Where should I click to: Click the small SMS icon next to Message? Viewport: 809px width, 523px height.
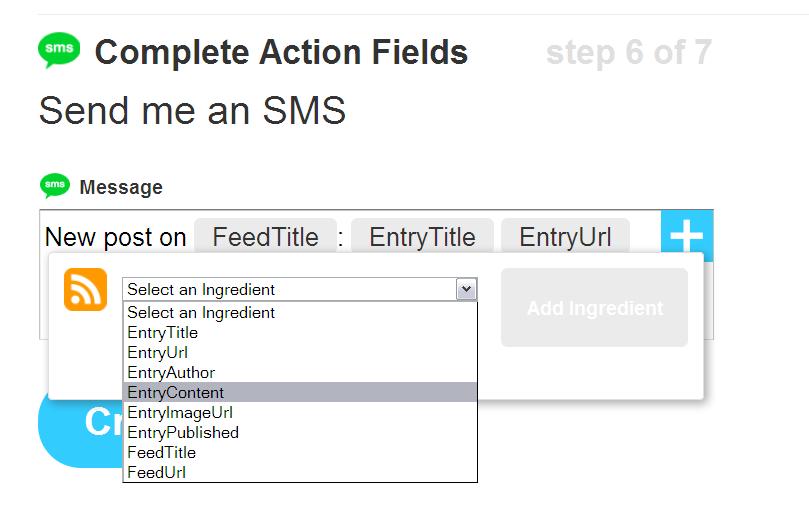point(55,186)
